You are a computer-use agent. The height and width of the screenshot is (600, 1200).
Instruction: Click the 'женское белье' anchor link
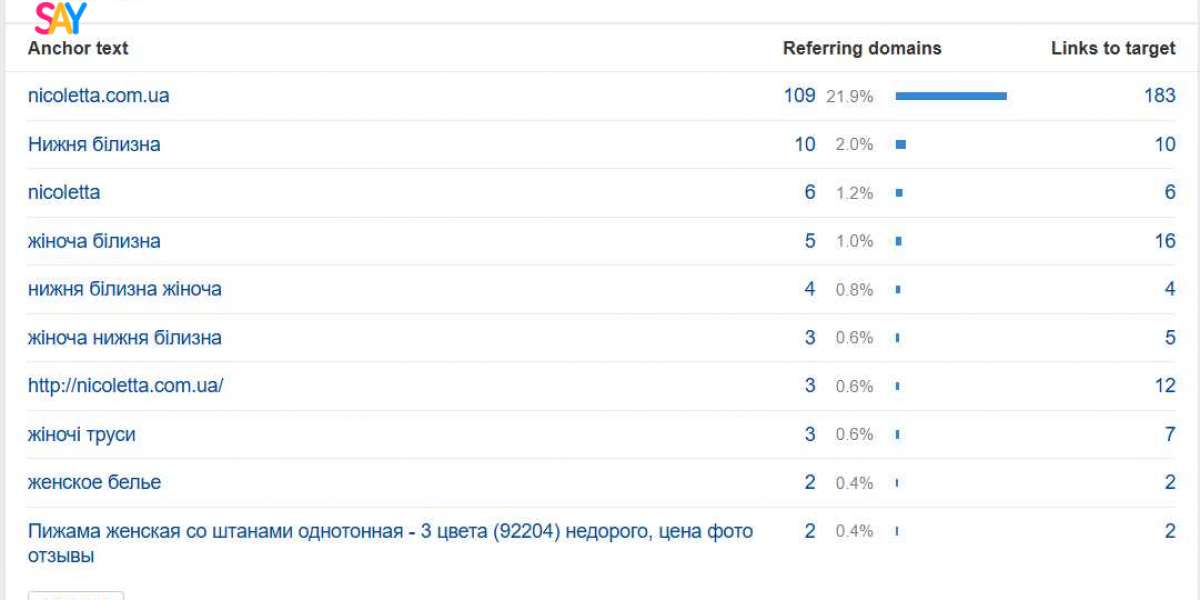click(94, 482)
